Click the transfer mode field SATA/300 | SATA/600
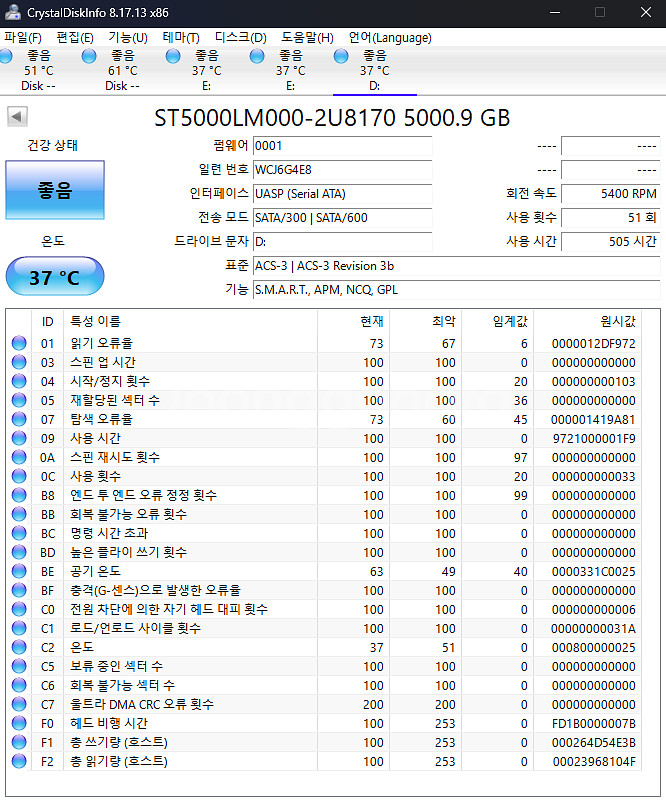 pyautogui.click(x=342, y=218)
